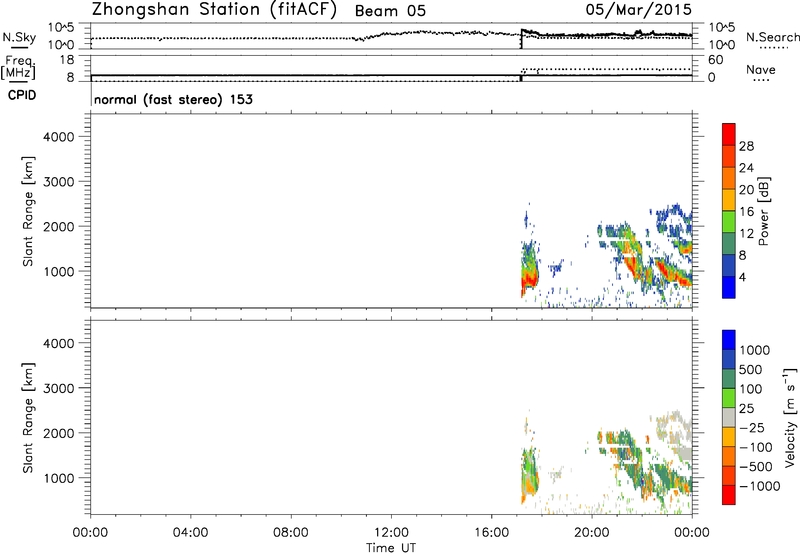Click the 'Freq. [MHz]' axis label
This screenshot has height=554, width=800.
pyautogui.click(x=18, y=67)
